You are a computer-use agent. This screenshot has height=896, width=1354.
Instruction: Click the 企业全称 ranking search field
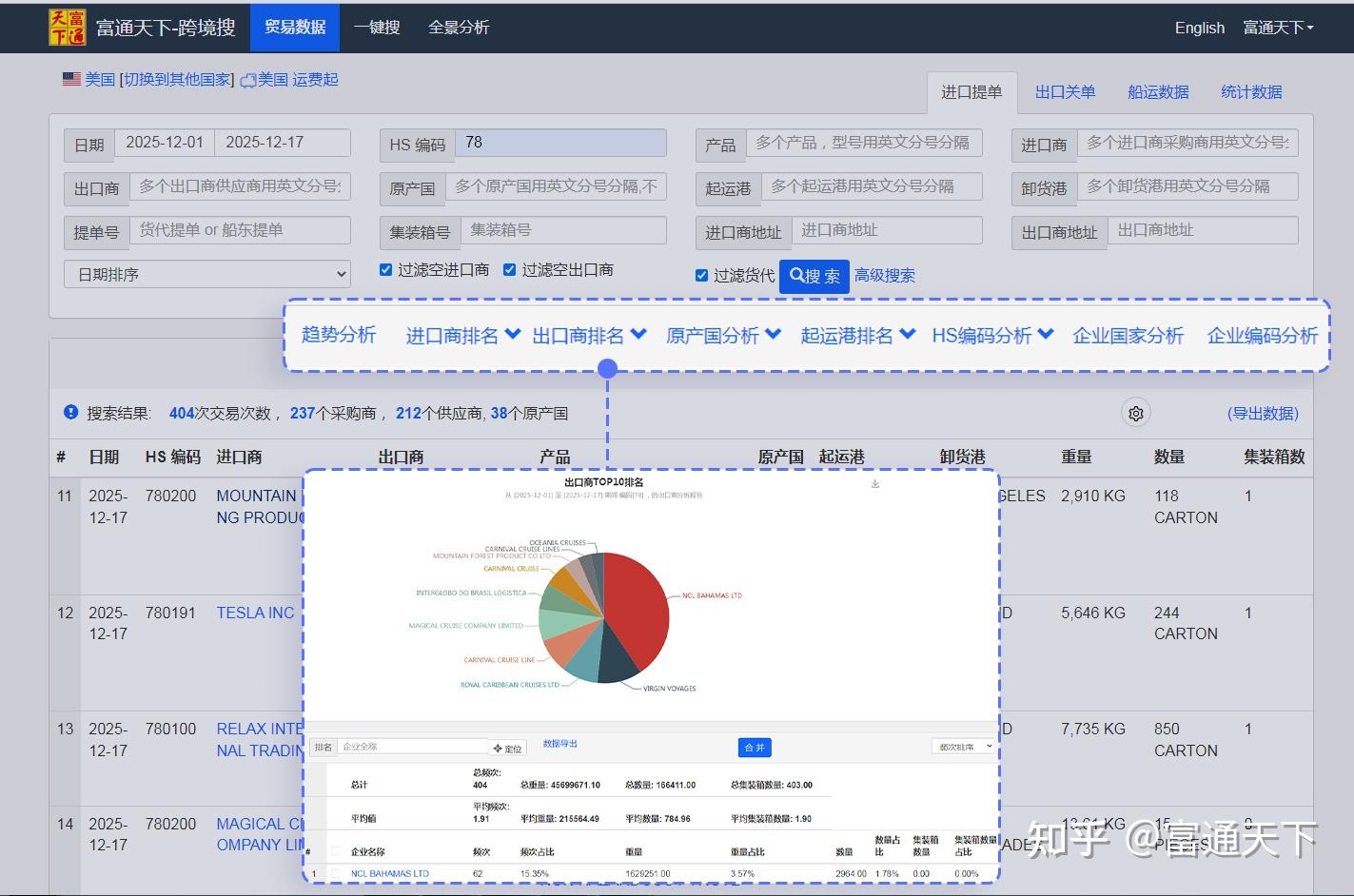[x=412, y=747]
